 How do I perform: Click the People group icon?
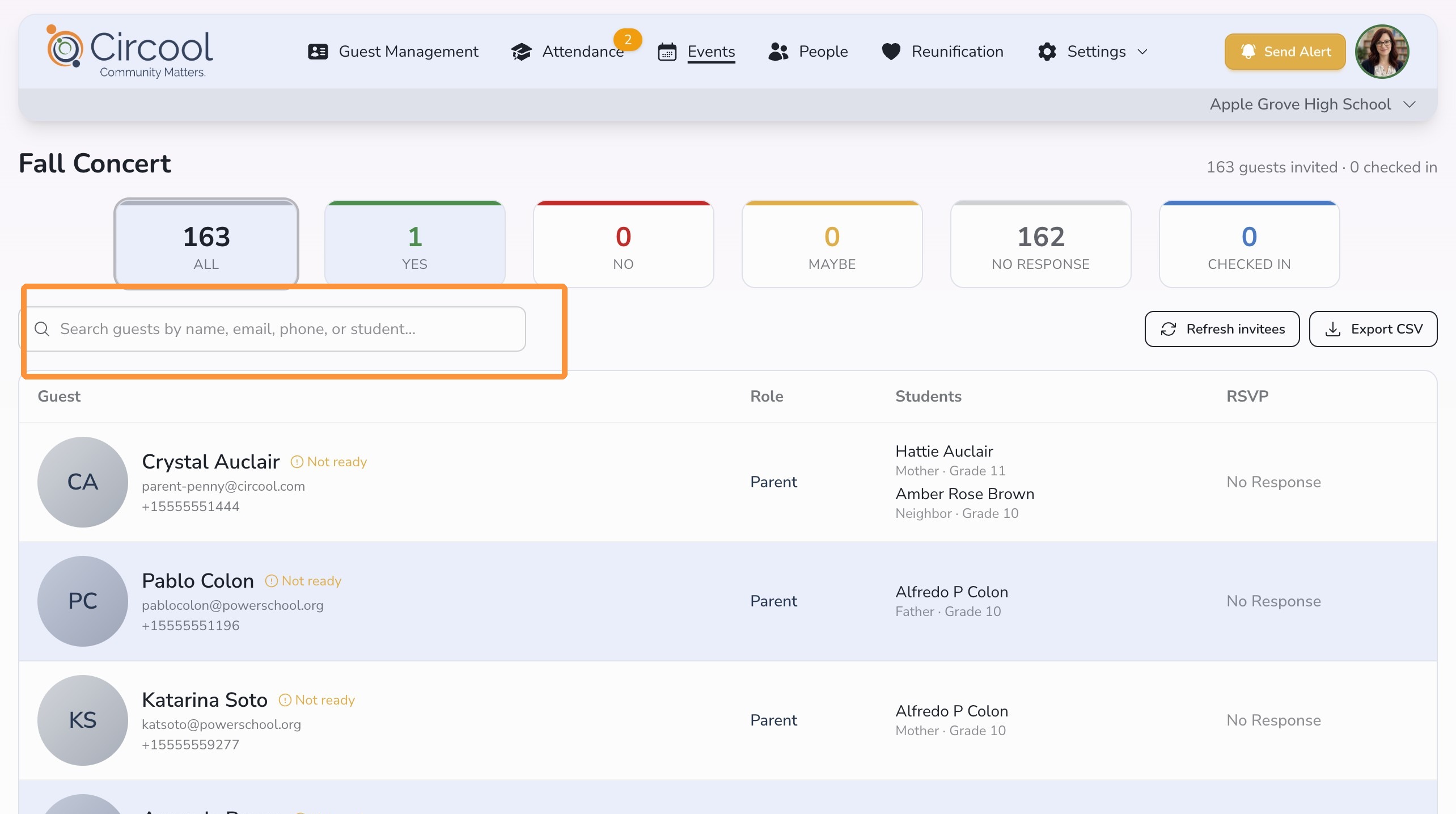coord(778,52)
